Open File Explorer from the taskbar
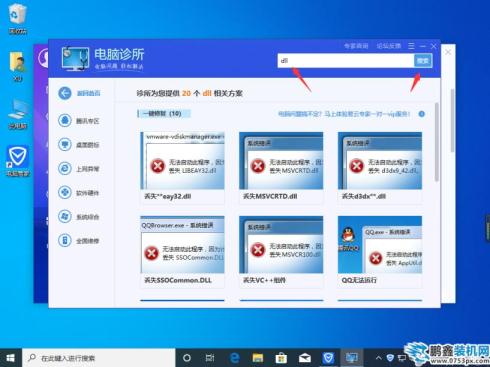Image resolution: width=490 pixels, height=367 pixels. point(258,358)
